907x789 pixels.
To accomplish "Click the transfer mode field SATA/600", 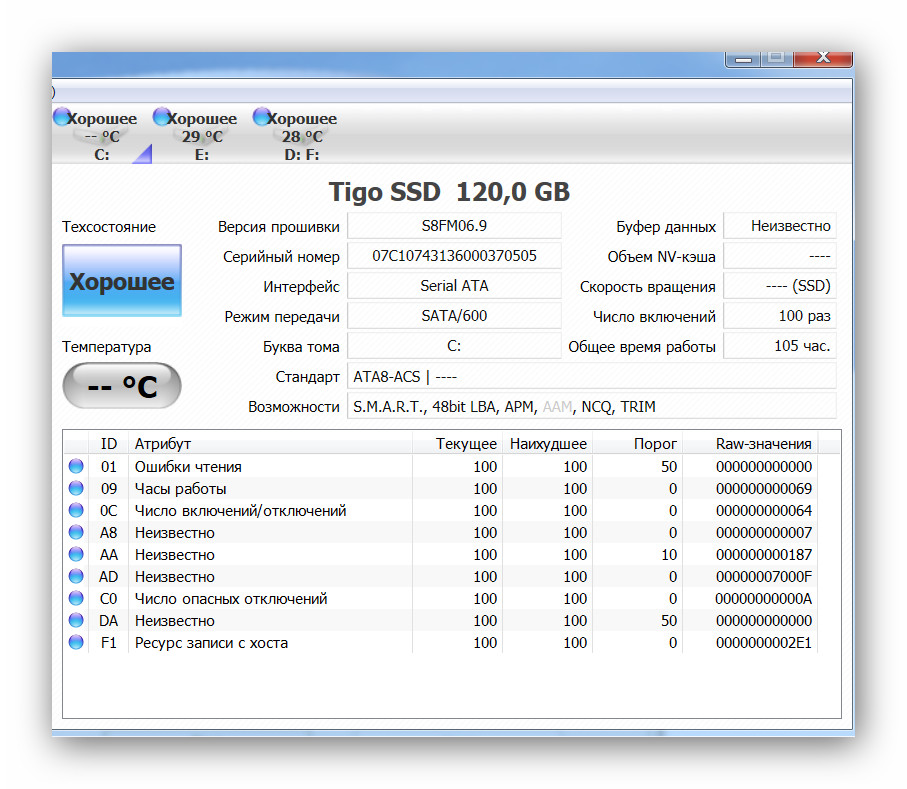I will click(x=454, y=316).
